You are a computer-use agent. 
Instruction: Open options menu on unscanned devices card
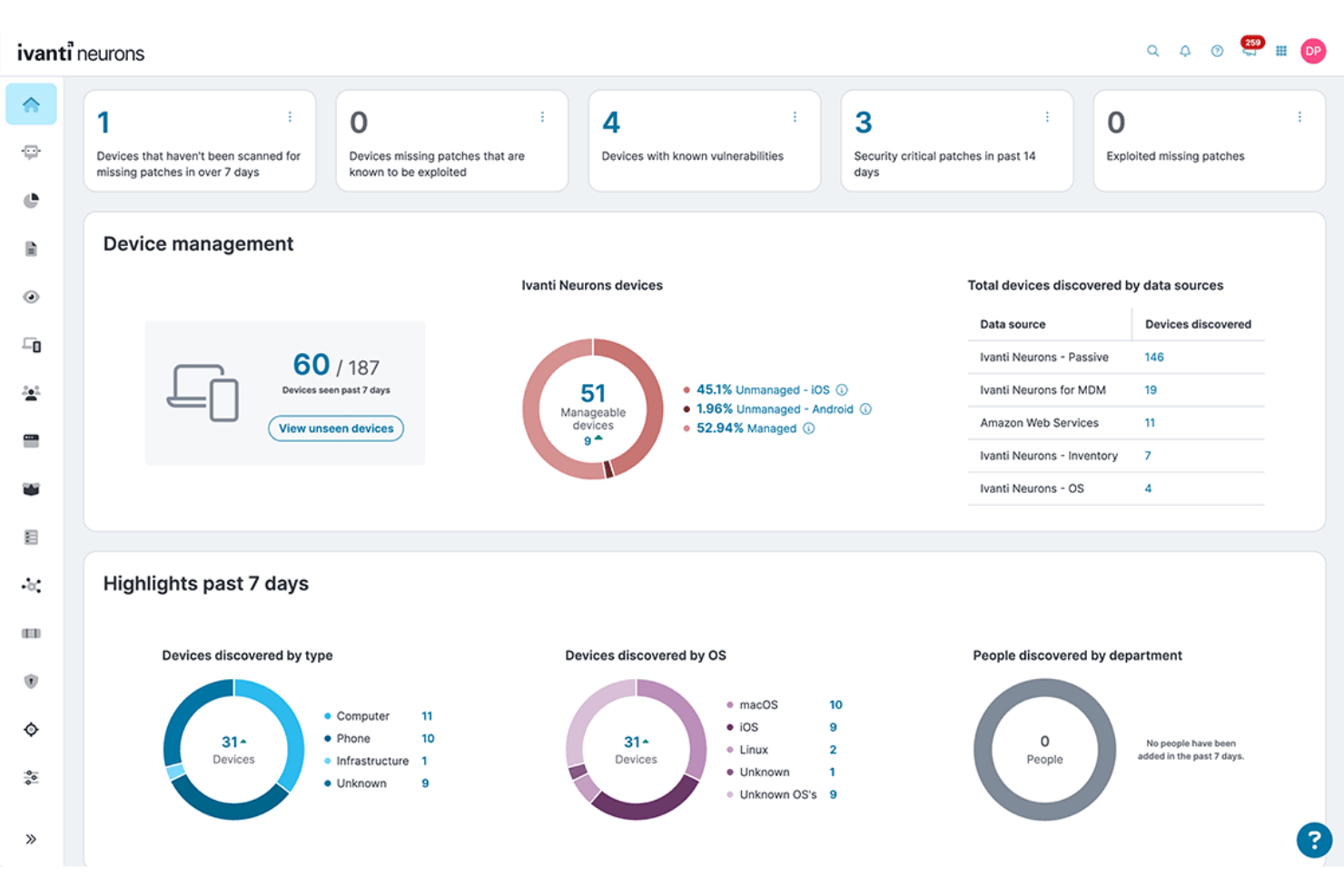click(290, 117)
